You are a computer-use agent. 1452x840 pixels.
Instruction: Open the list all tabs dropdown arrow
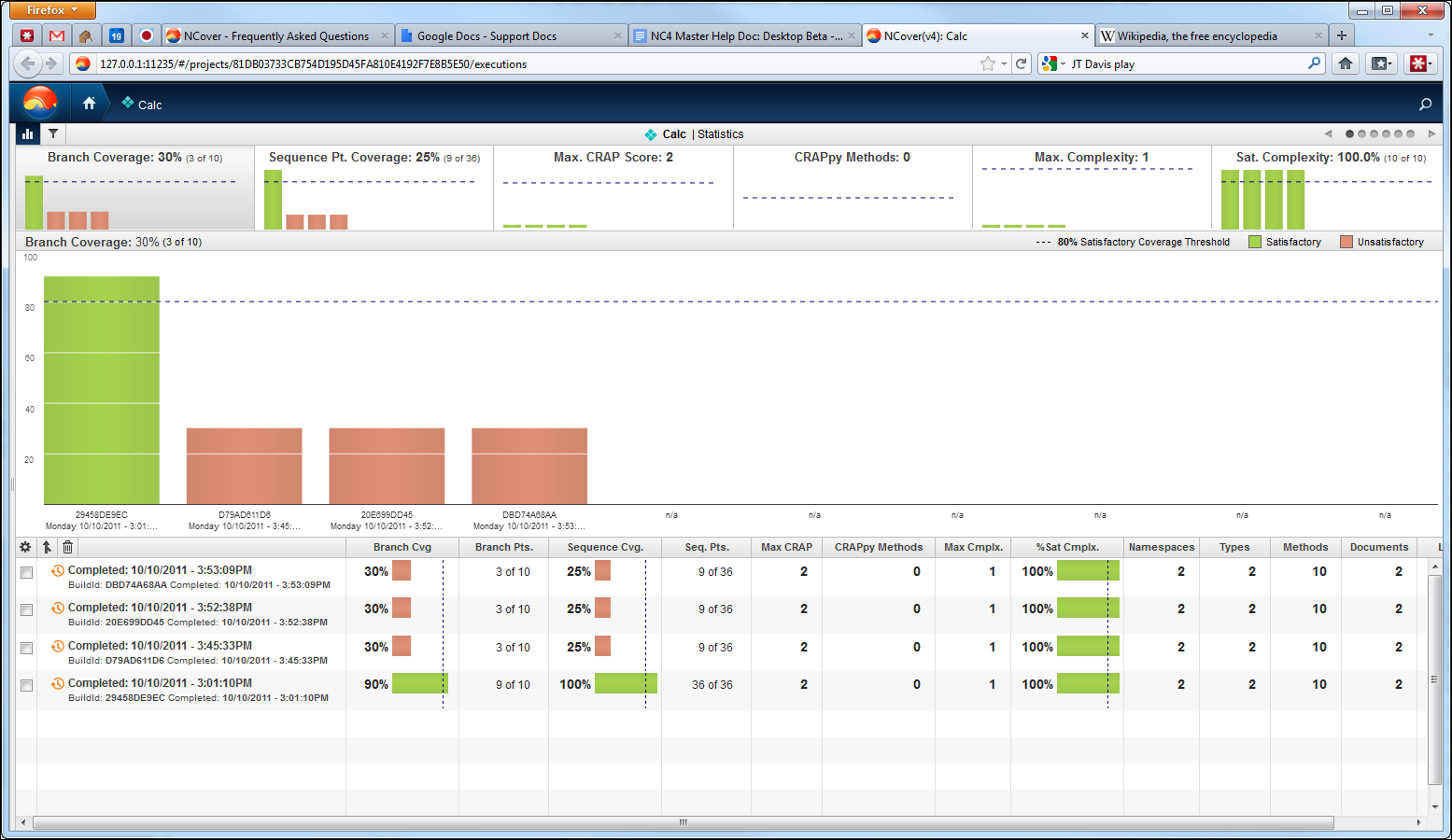(x=1431, y=35)
